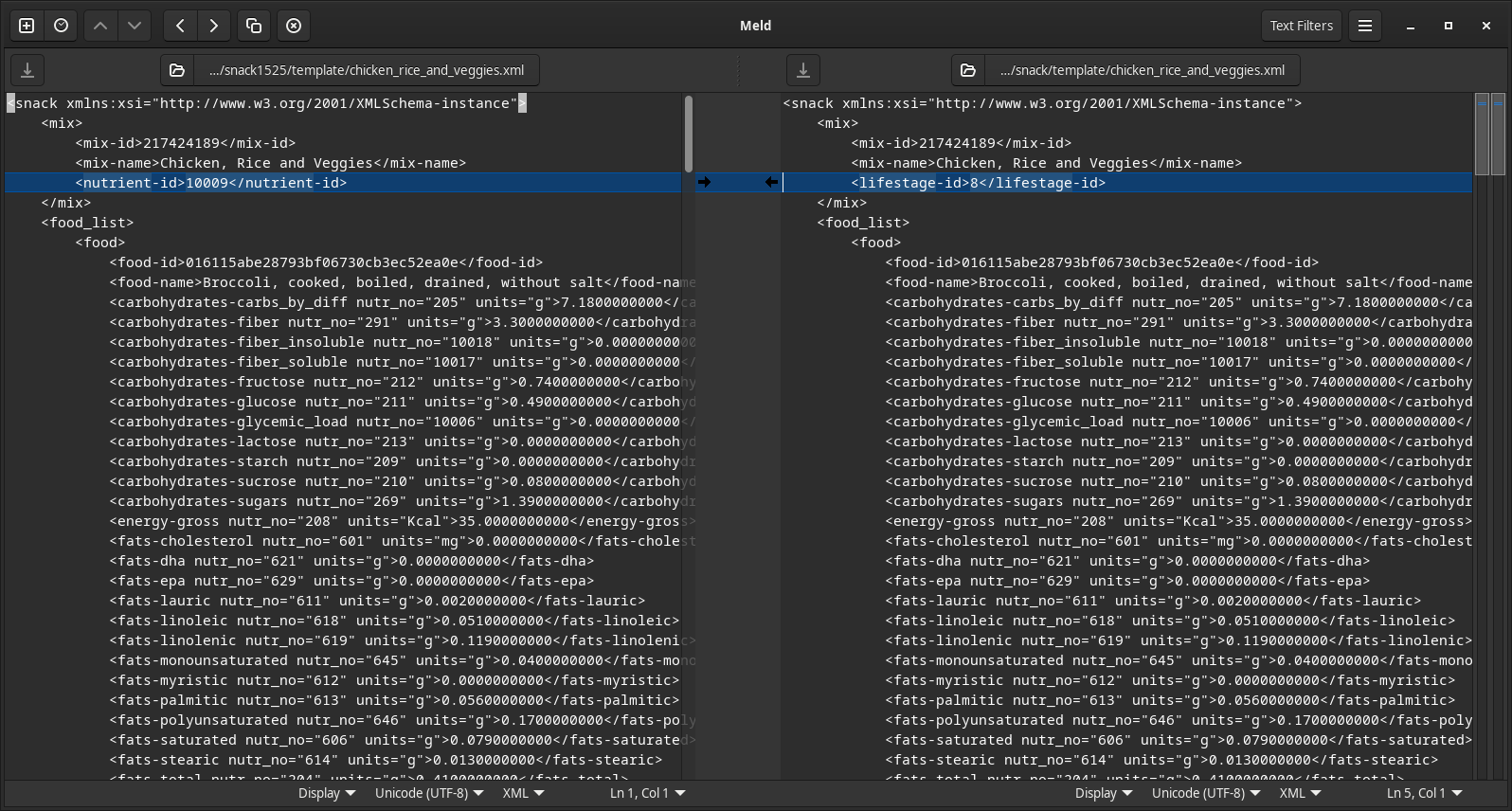Open the Text Filters menu
Viewport: 1512px width, 811px height.
1301,26
